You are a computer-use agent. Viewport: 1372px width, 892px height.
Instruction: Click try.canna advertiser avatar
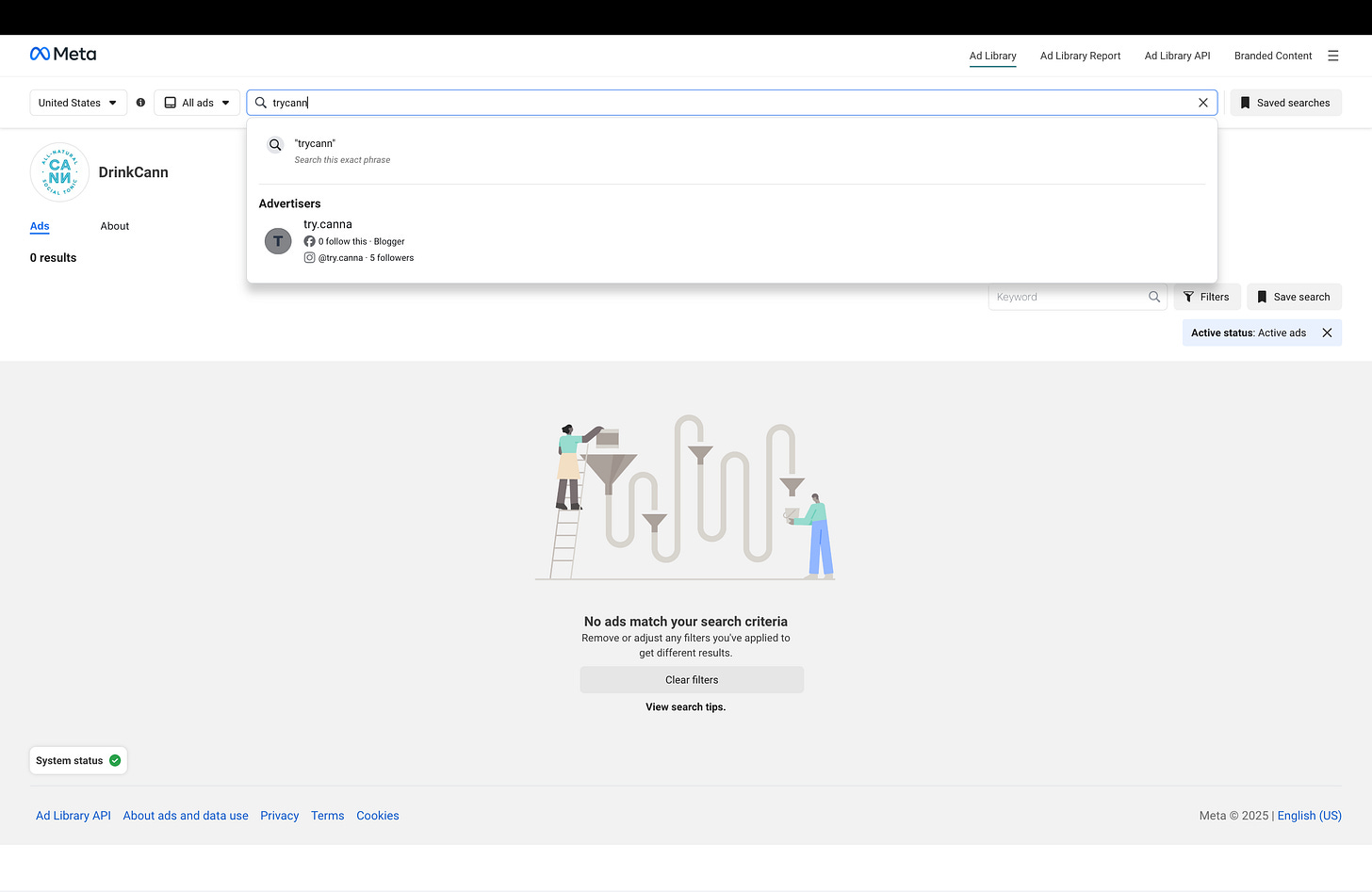pos(278,241)
